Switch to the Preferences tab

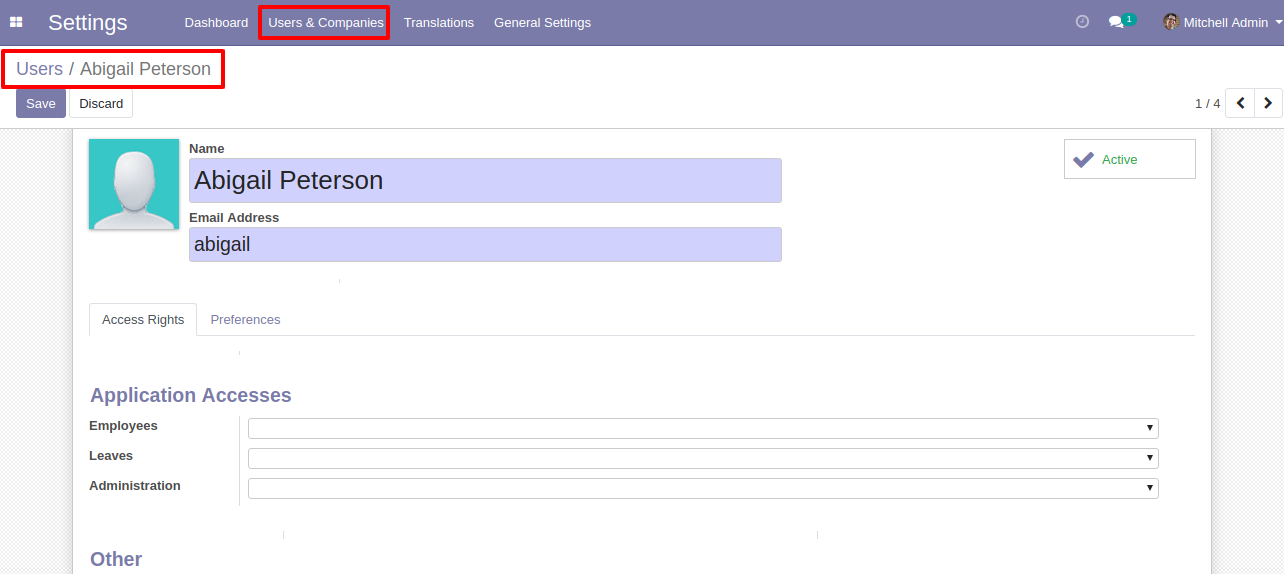[x=245, y=320]
